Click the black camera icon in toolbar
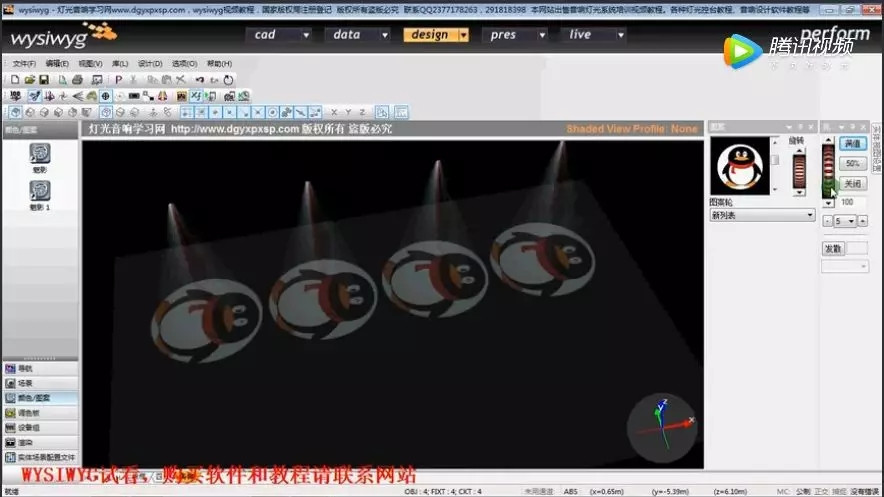The width and height of the screenshot is (884, 497). coord(134,96)
